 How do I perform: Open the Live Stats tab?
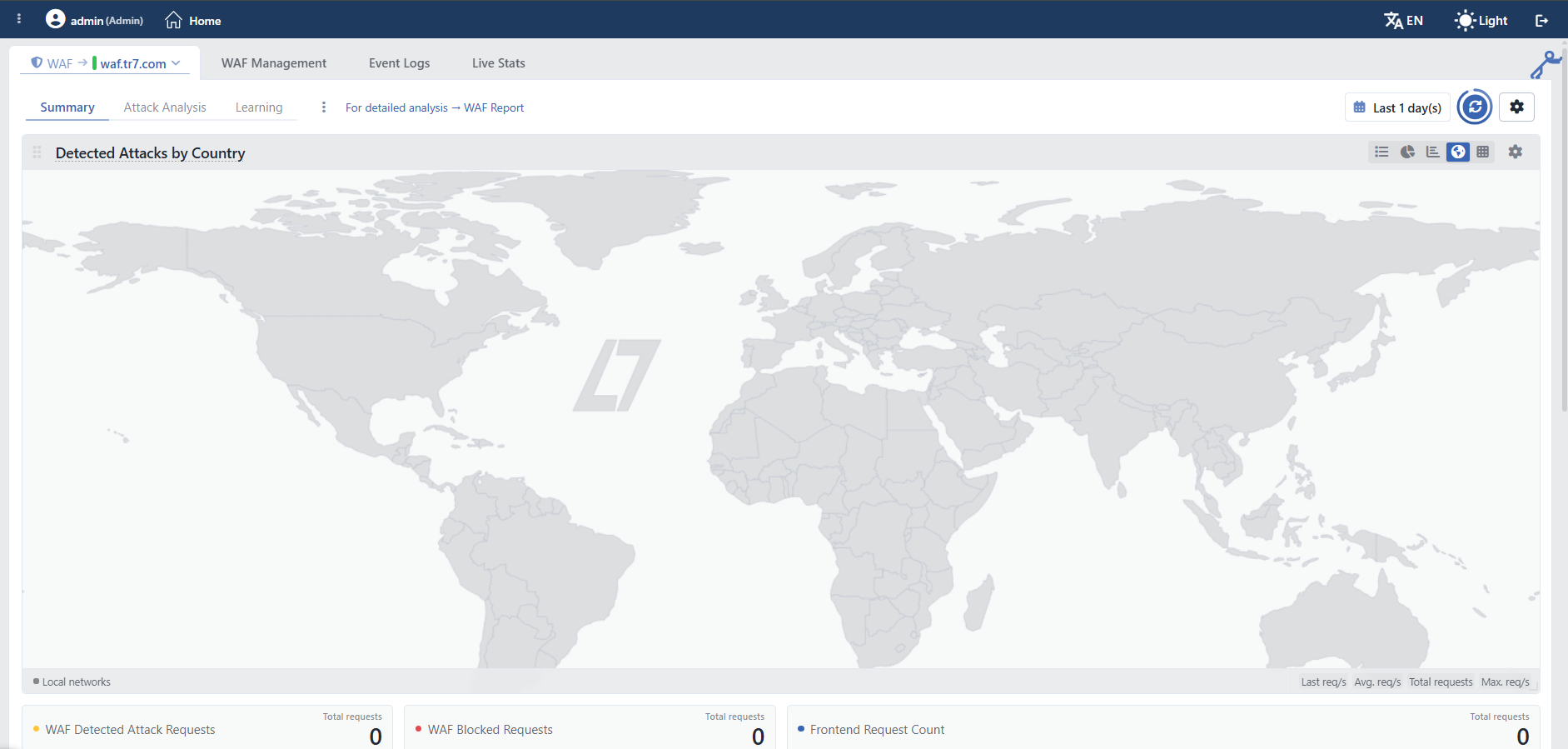[x=499, y=63]
